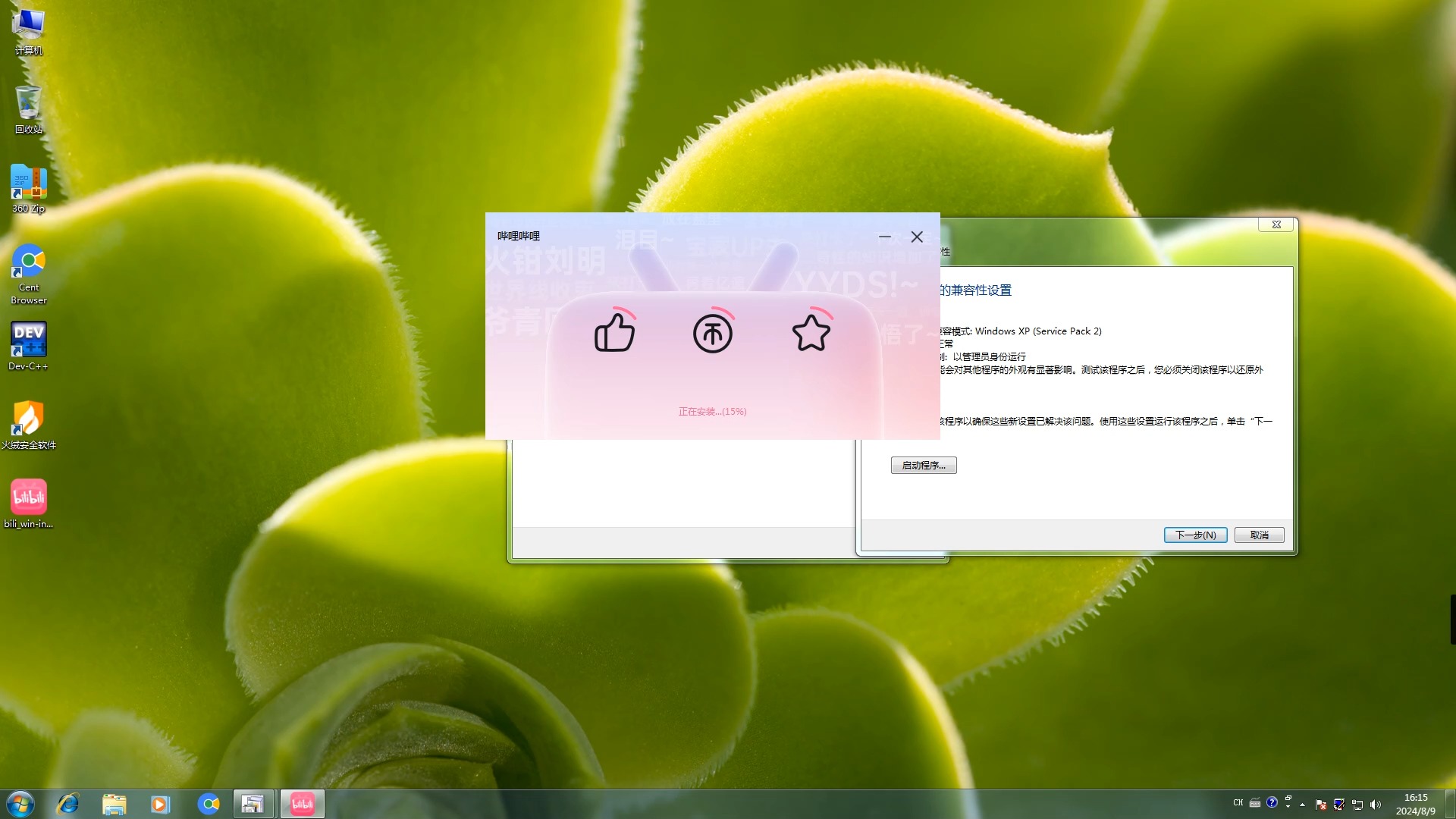Show hidden system tray icons
The image size is (1456, 819).
[x=1303, y=805]
